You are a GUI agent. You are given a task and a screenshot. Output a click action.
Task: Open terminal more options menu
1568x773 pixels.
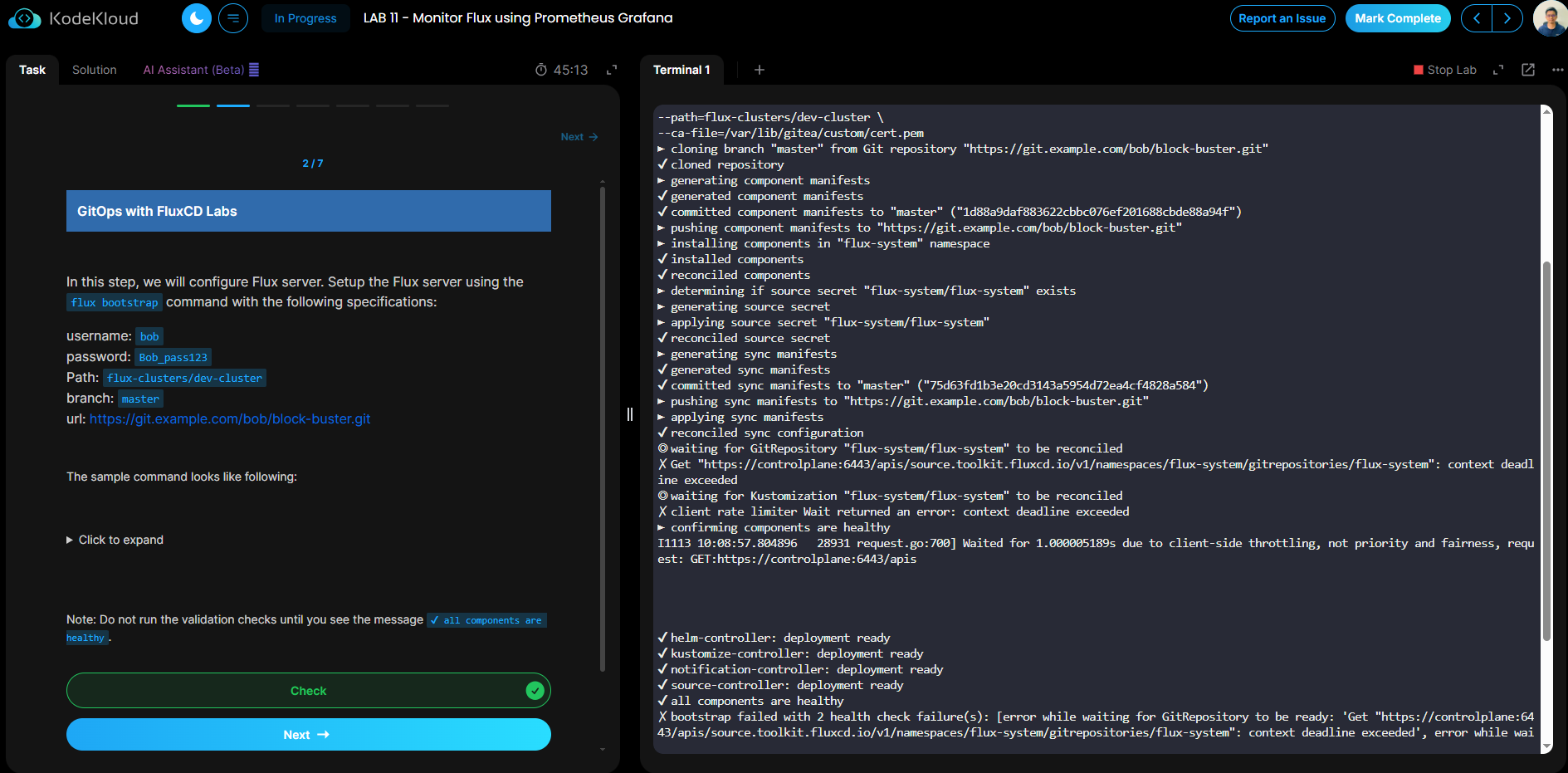pos(1557,70)
